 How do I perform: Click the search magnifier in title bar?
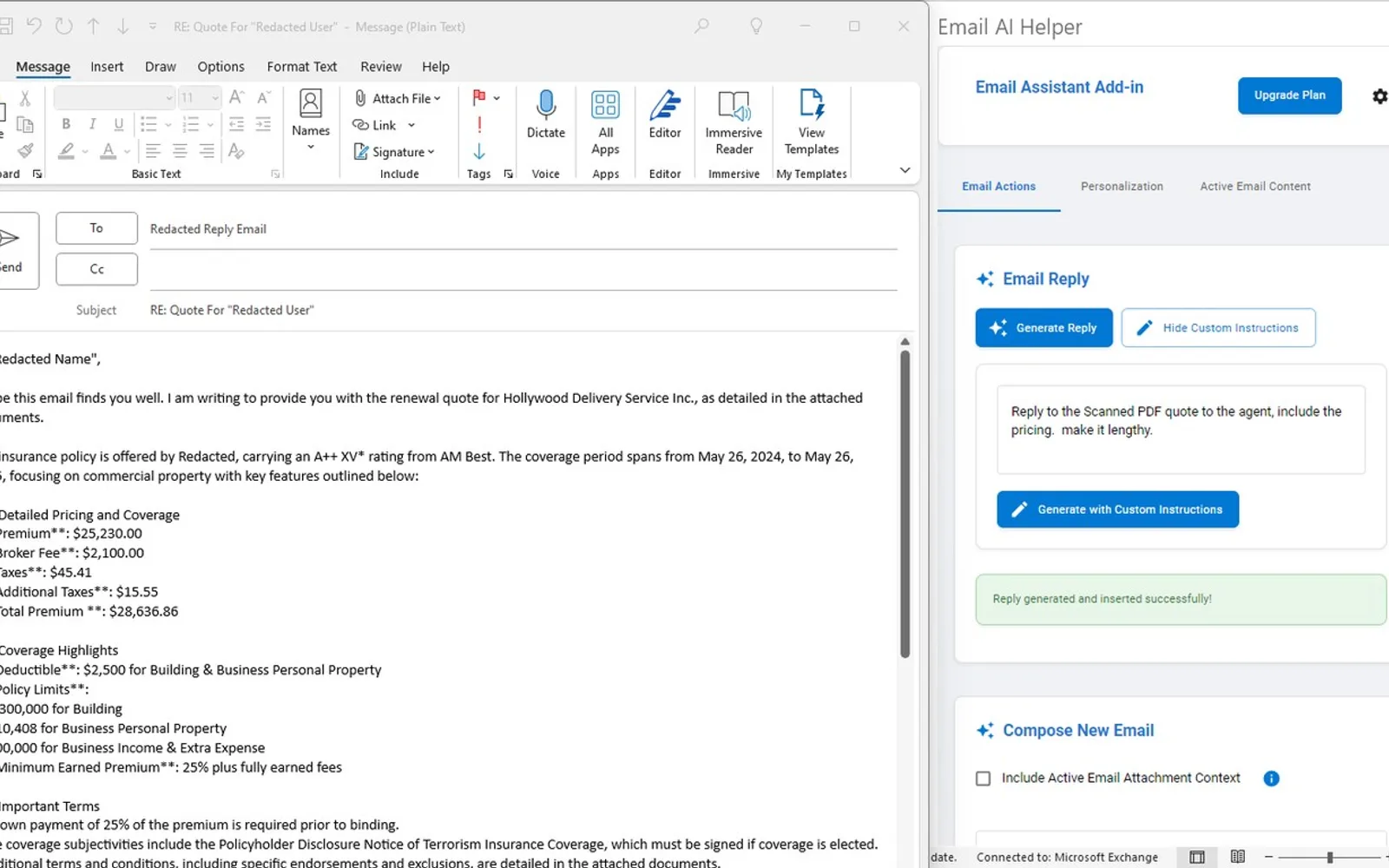click(x=701, y=26)
